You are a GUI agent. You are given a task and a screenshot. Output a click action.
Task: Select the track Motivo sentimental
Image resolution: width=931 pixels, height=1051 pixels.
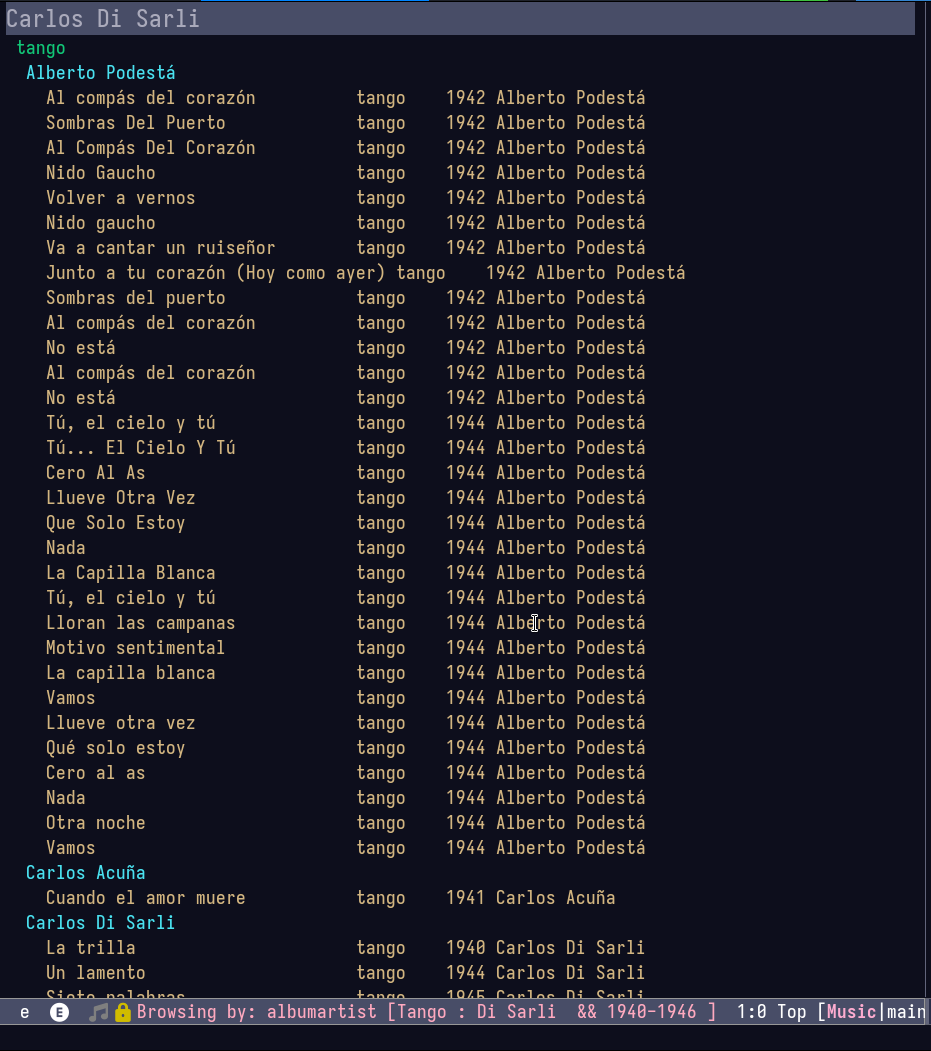[346, 648]
